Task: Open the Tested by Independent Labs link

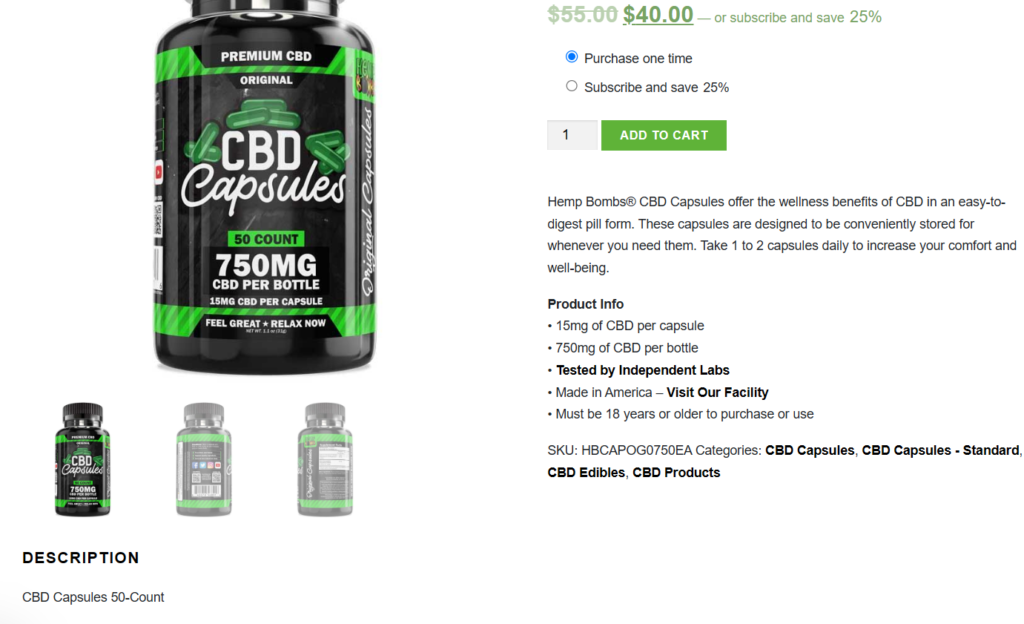Action: 643,370
